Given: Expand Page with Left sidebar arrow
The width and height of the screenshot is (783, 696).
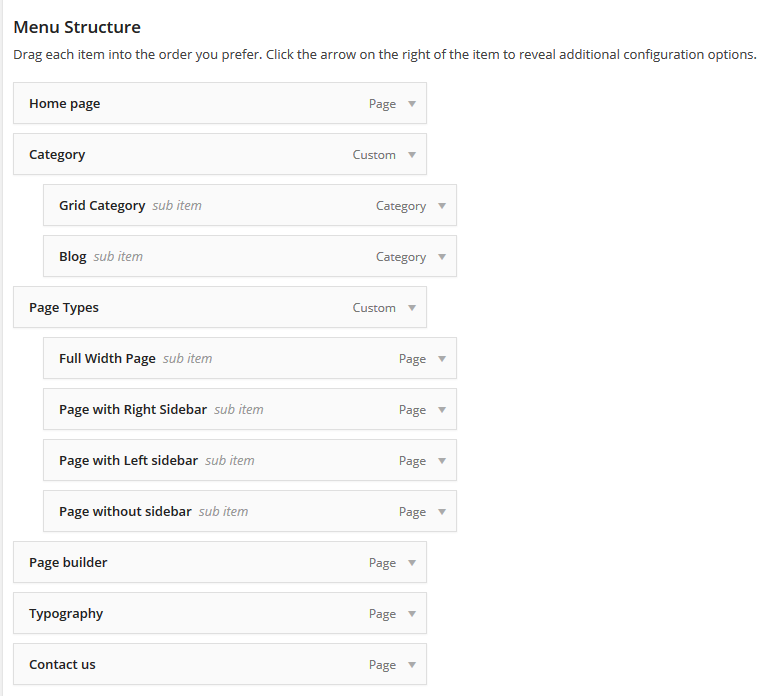Looking at the screenshot, I should [442, 460].
